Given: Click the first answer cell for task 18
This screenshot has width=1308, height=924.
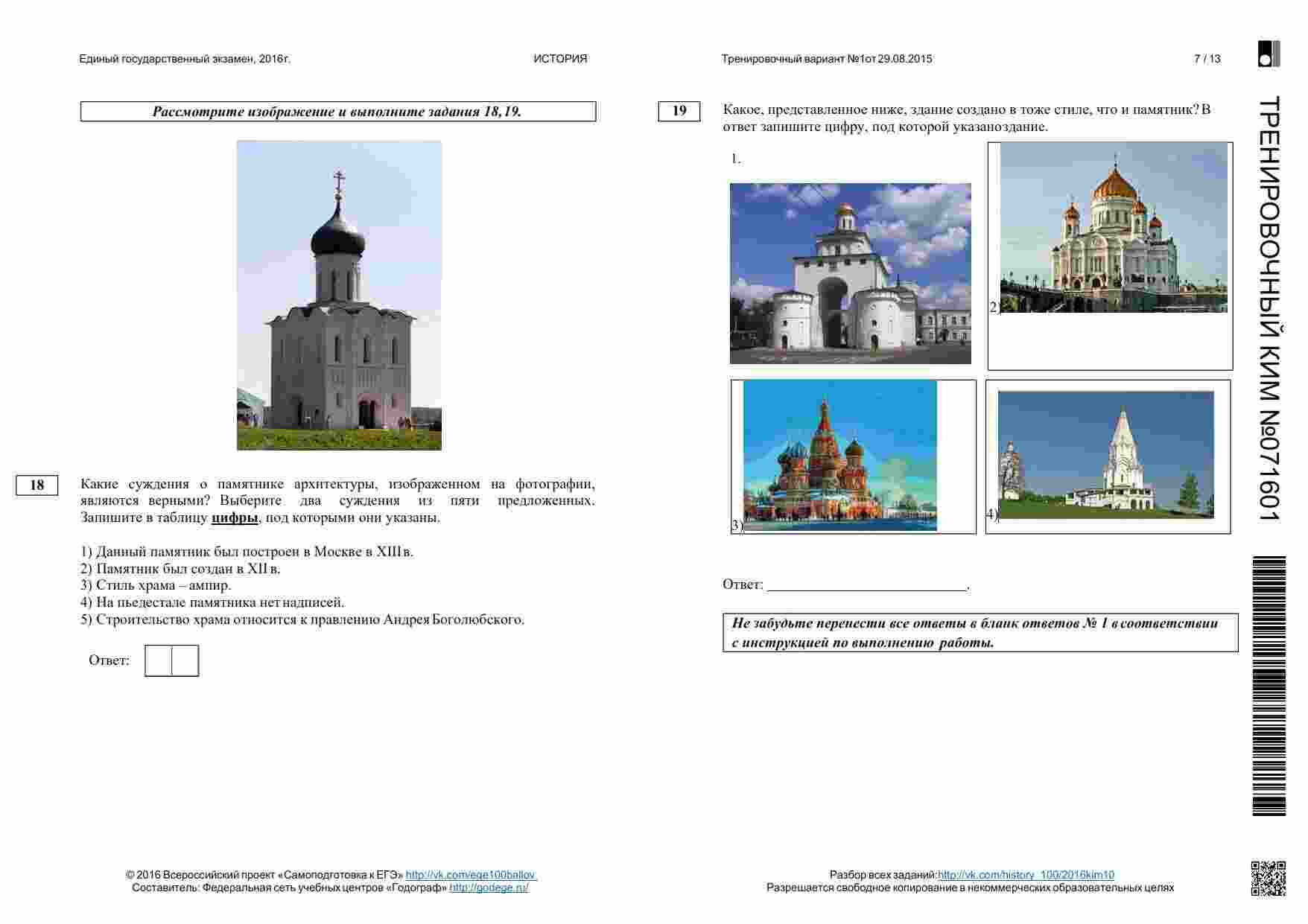Looking at the screenshot, I should point(158,660).
